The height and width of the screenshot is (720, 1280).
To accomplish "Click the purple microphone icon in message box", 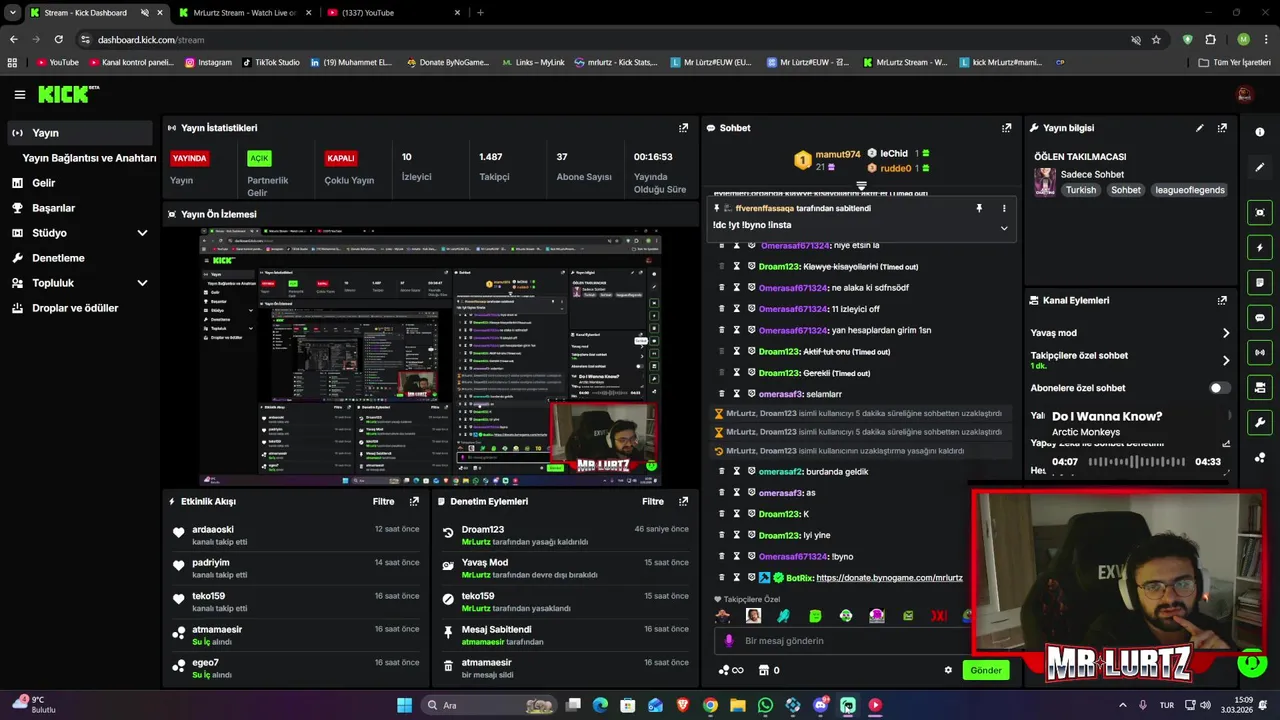I will tap(729, 641).
